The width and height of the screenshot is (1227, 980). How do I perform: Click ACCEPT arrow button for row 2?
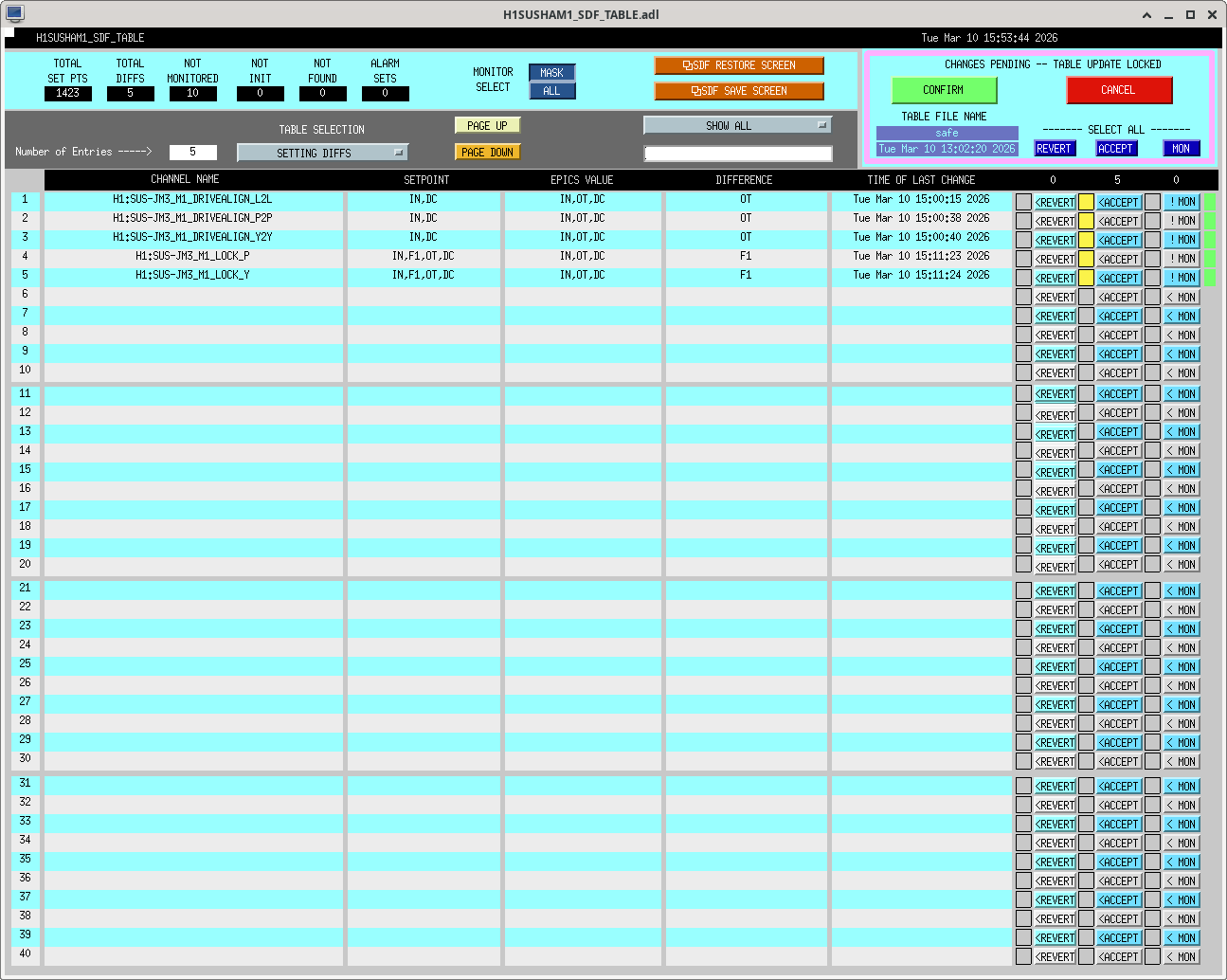click(x=1118, y=221)
